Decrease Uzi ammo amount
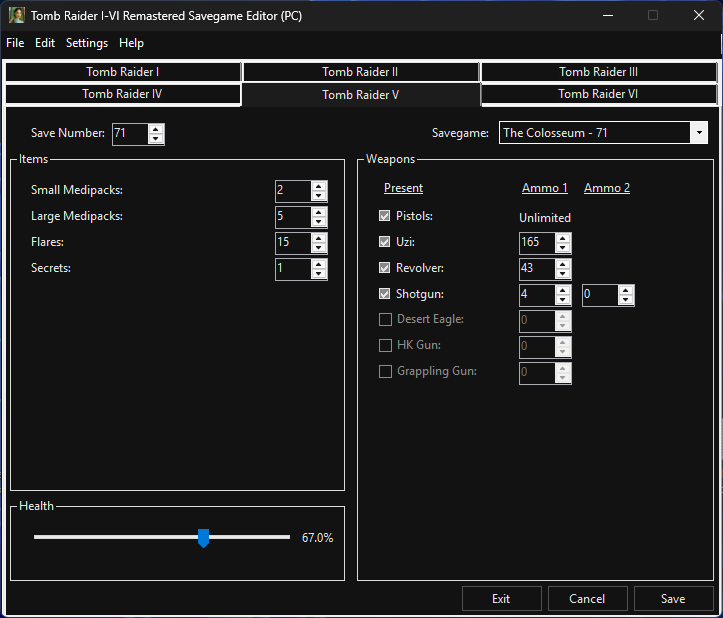The width and height of the screenshot is (723, 618). tap(563, 248)
